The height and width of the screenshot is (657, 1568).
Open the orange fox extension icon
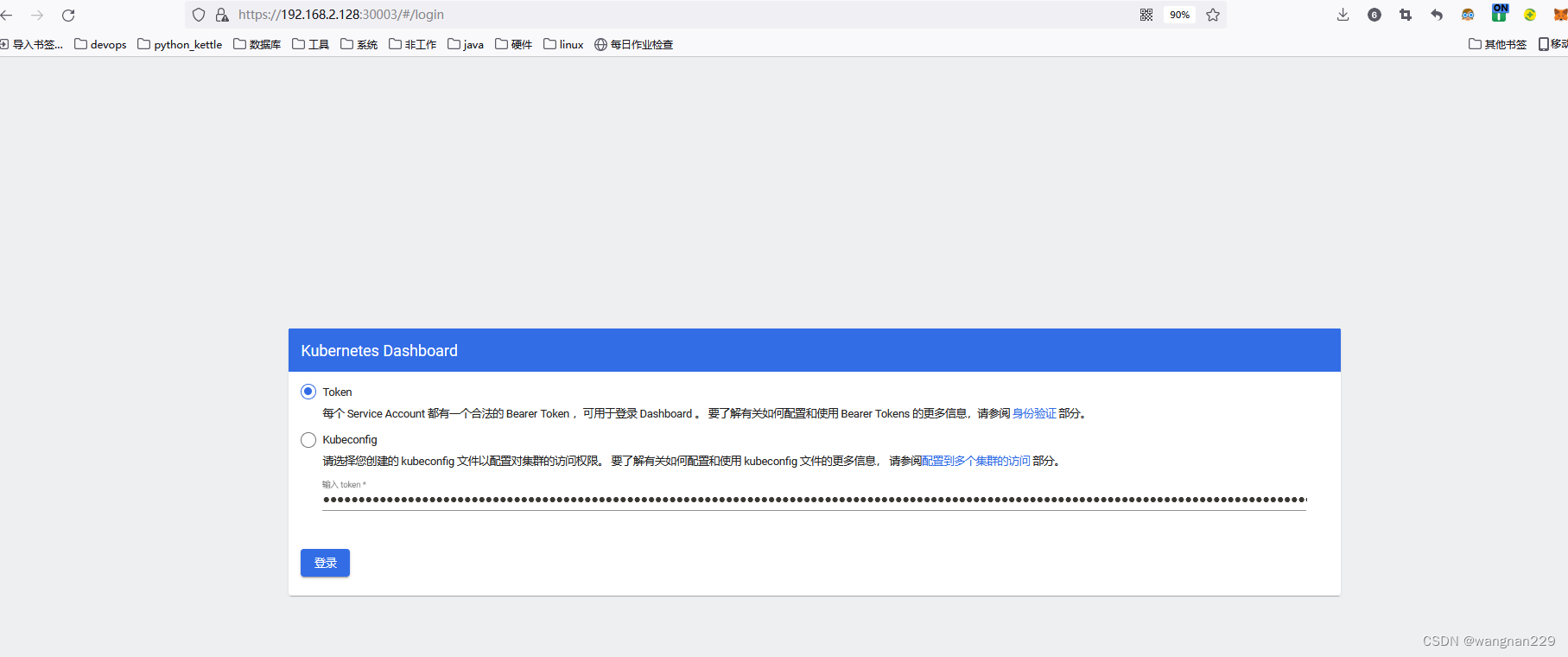point(1560,15)
